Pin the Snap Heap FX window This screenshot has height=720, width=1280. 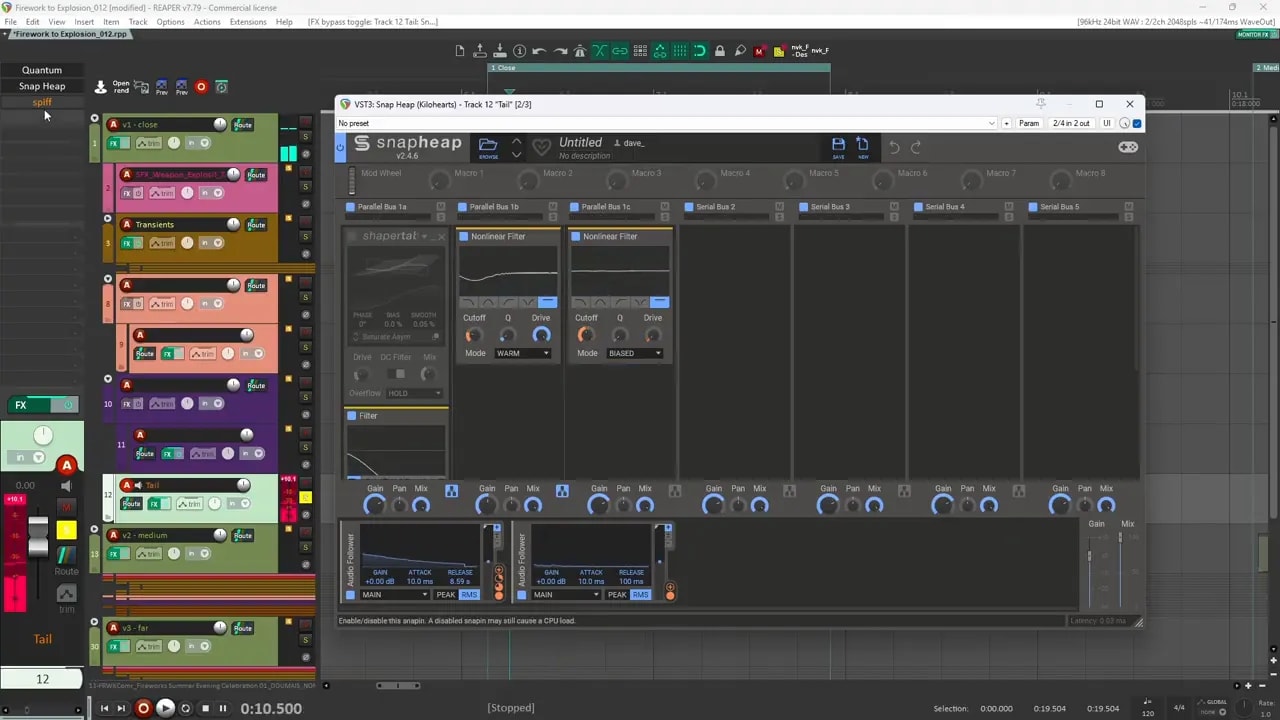pos(1041,103)
